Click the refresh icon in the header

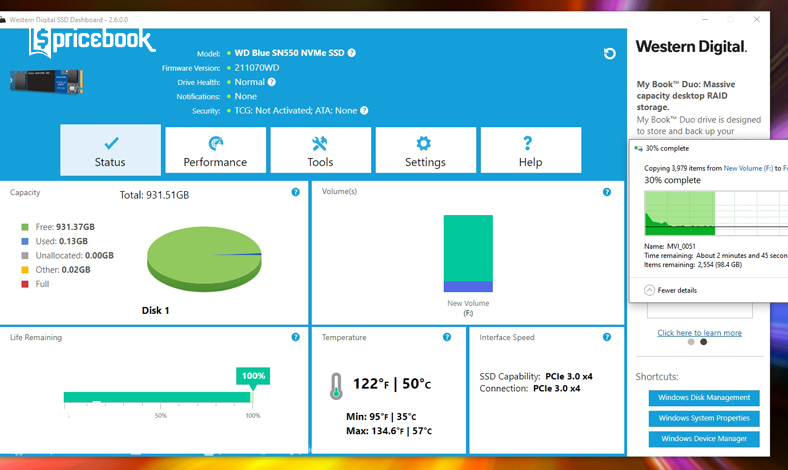pyautogui.click(x=609, y=53)
